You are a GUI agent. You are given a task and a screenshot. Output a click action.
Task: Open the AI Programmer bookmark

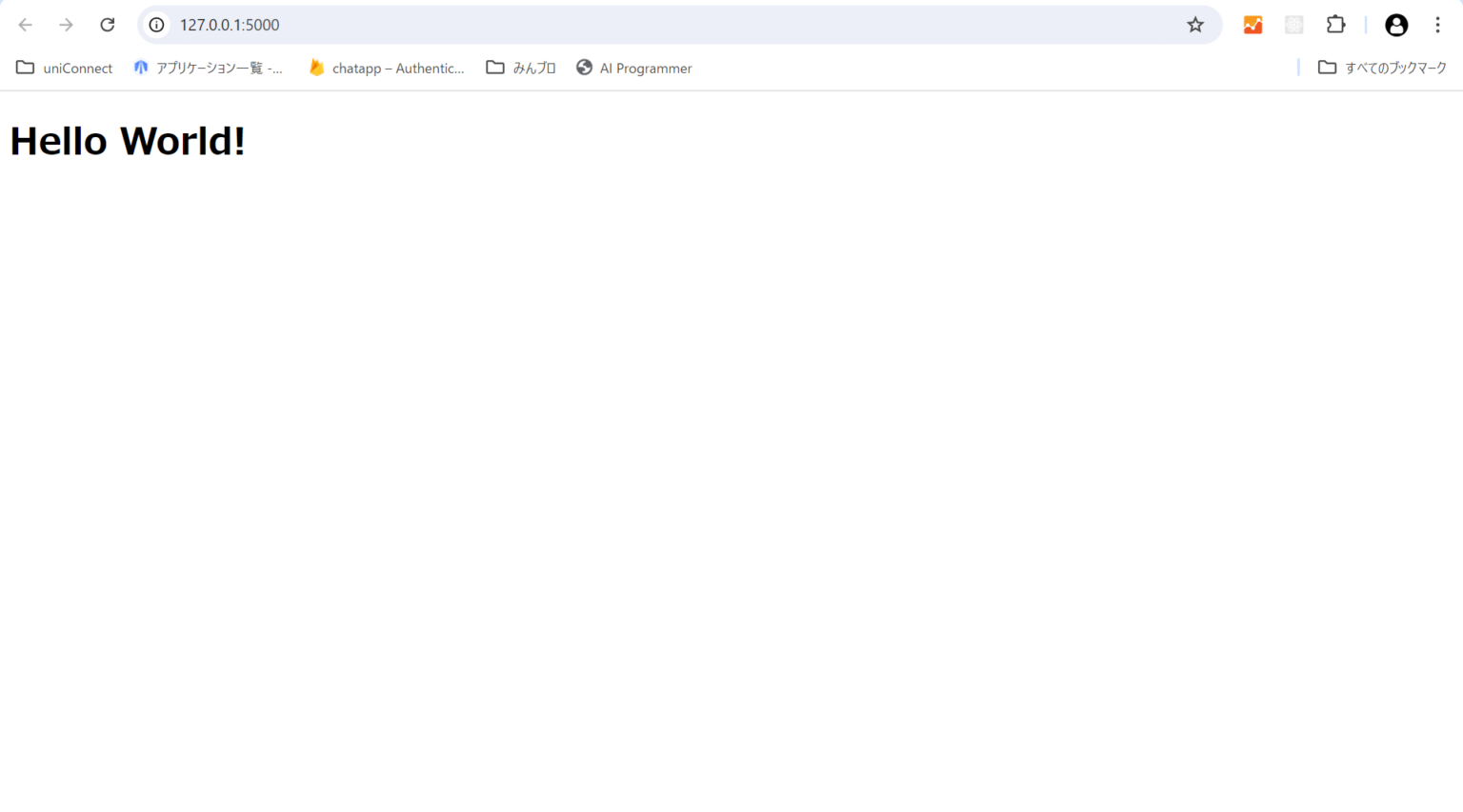pos(633,67)
